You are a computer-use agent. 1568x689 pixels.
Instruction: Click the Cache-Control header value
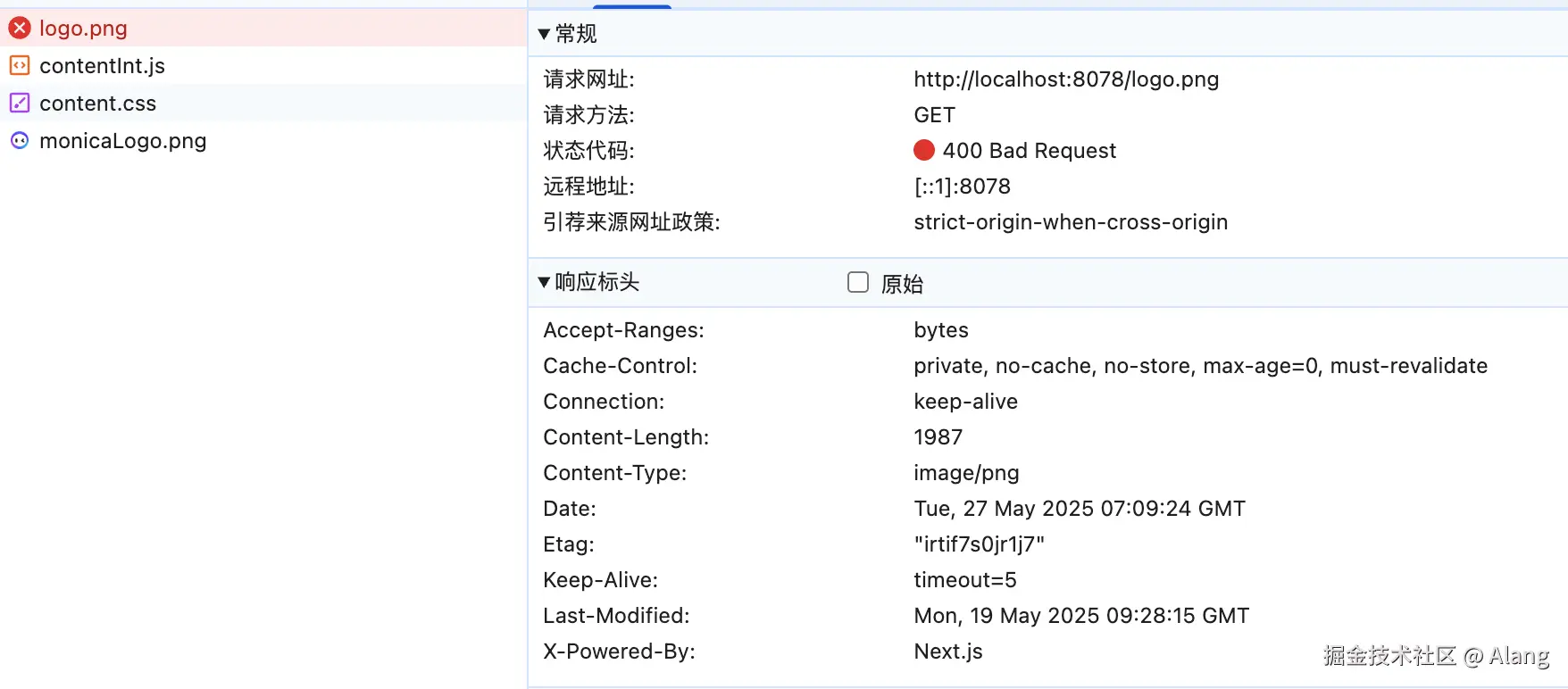coord(1200,366)
